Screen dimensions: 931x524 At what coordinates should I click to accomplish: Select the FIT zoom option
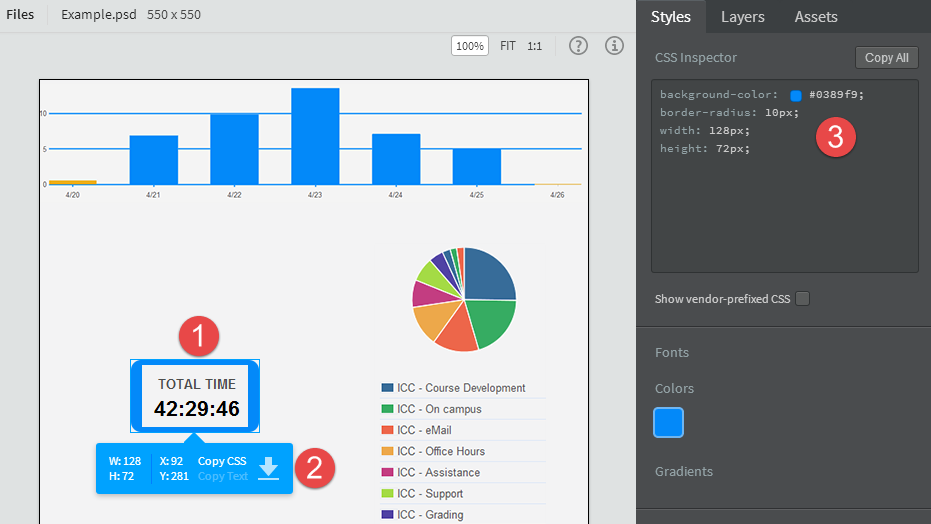tap(508, 46)
